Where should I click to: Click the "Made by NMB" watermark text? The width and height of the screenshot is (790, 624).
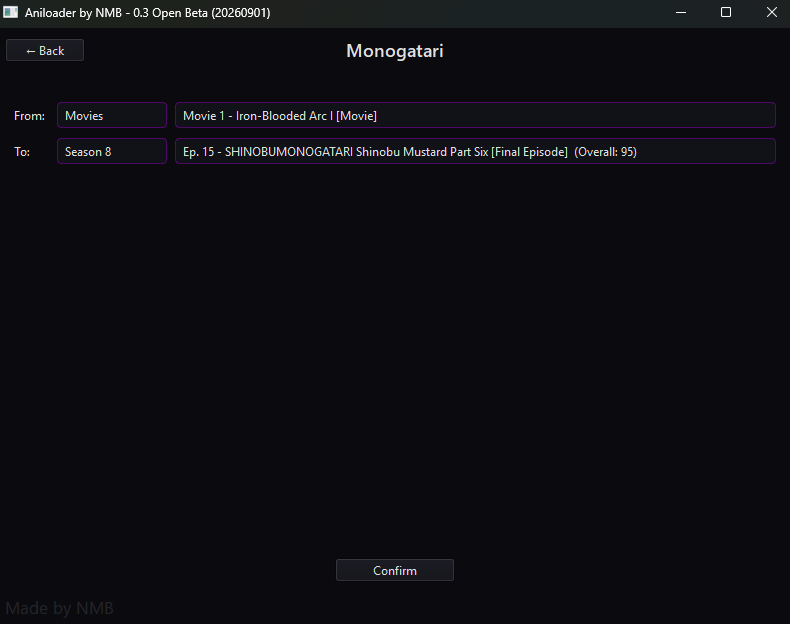(x=59, y=608)
